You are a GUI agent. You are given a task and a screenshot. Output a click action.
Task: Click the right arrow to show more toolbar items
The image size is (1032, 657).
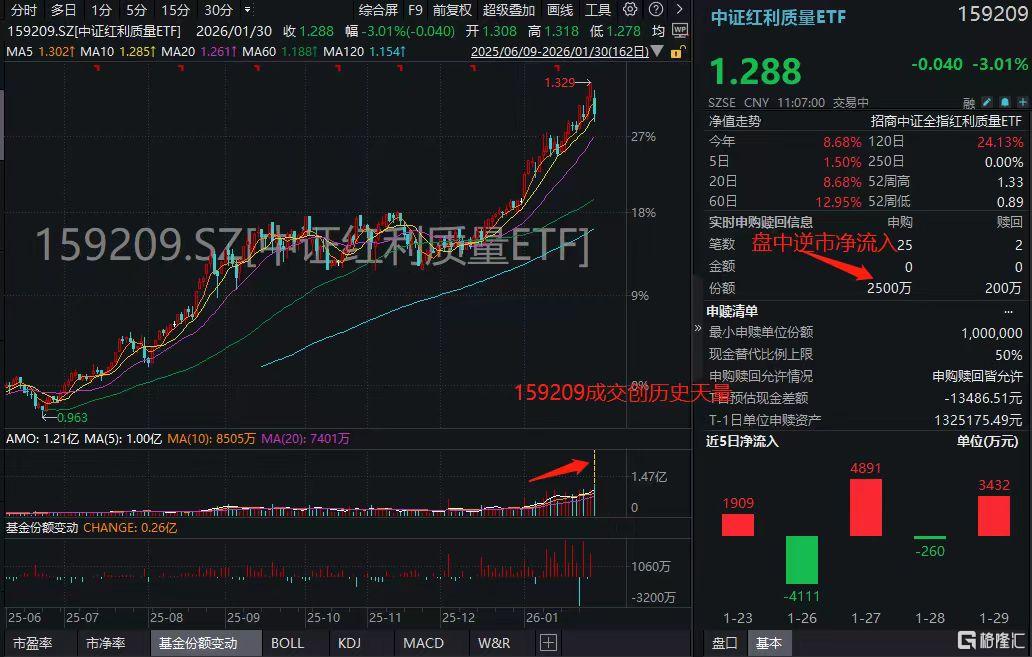(x=679, y=9)
